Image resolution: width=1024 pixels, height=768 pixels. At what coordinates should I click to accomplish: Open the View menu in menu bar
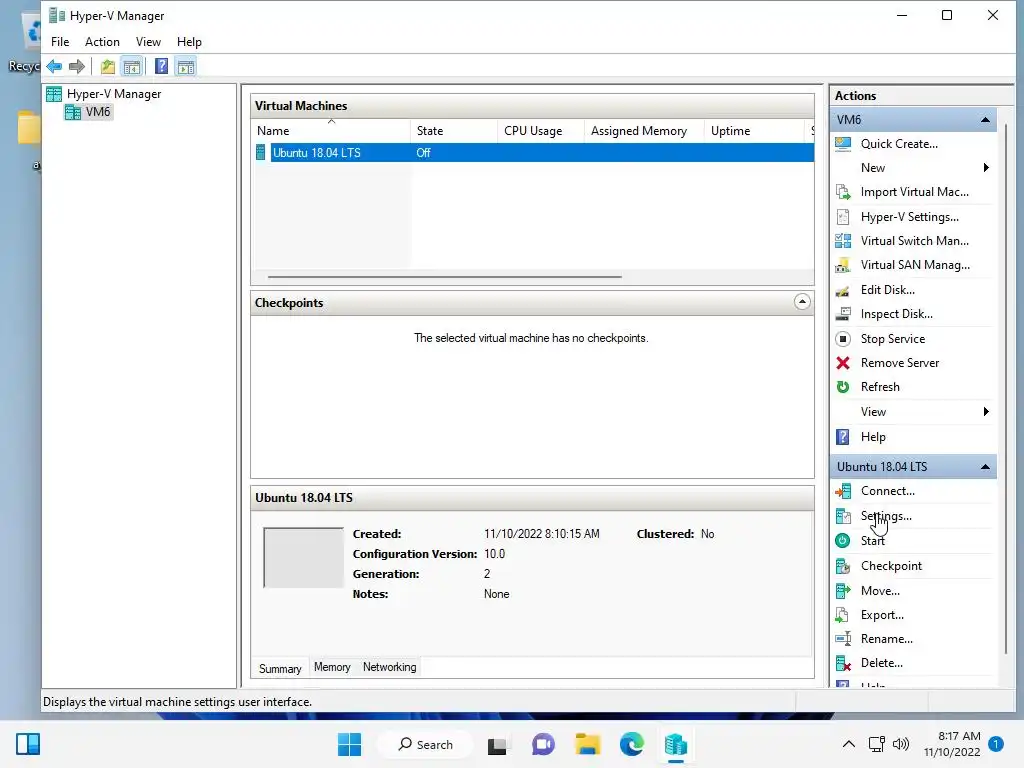tap(148, 42)
